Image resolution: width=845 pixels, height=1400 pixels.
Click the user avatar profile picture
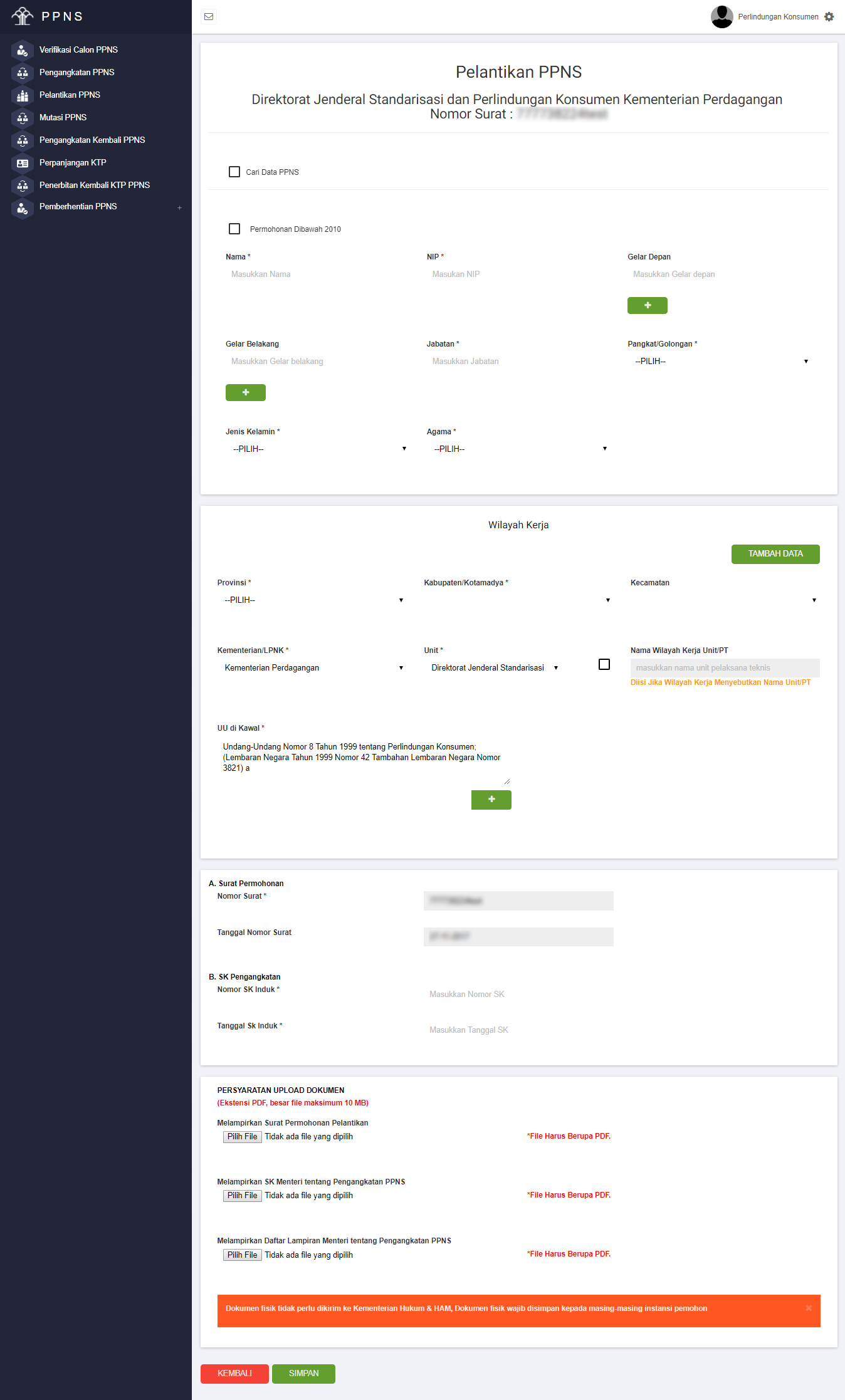(722, 17)
